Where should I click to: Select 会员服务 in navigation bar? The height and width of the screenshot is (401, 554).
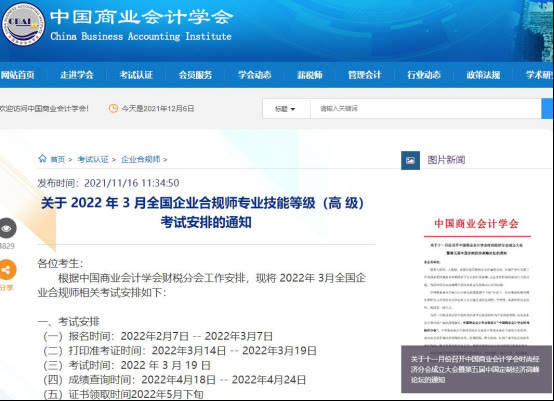click(195, 75)
